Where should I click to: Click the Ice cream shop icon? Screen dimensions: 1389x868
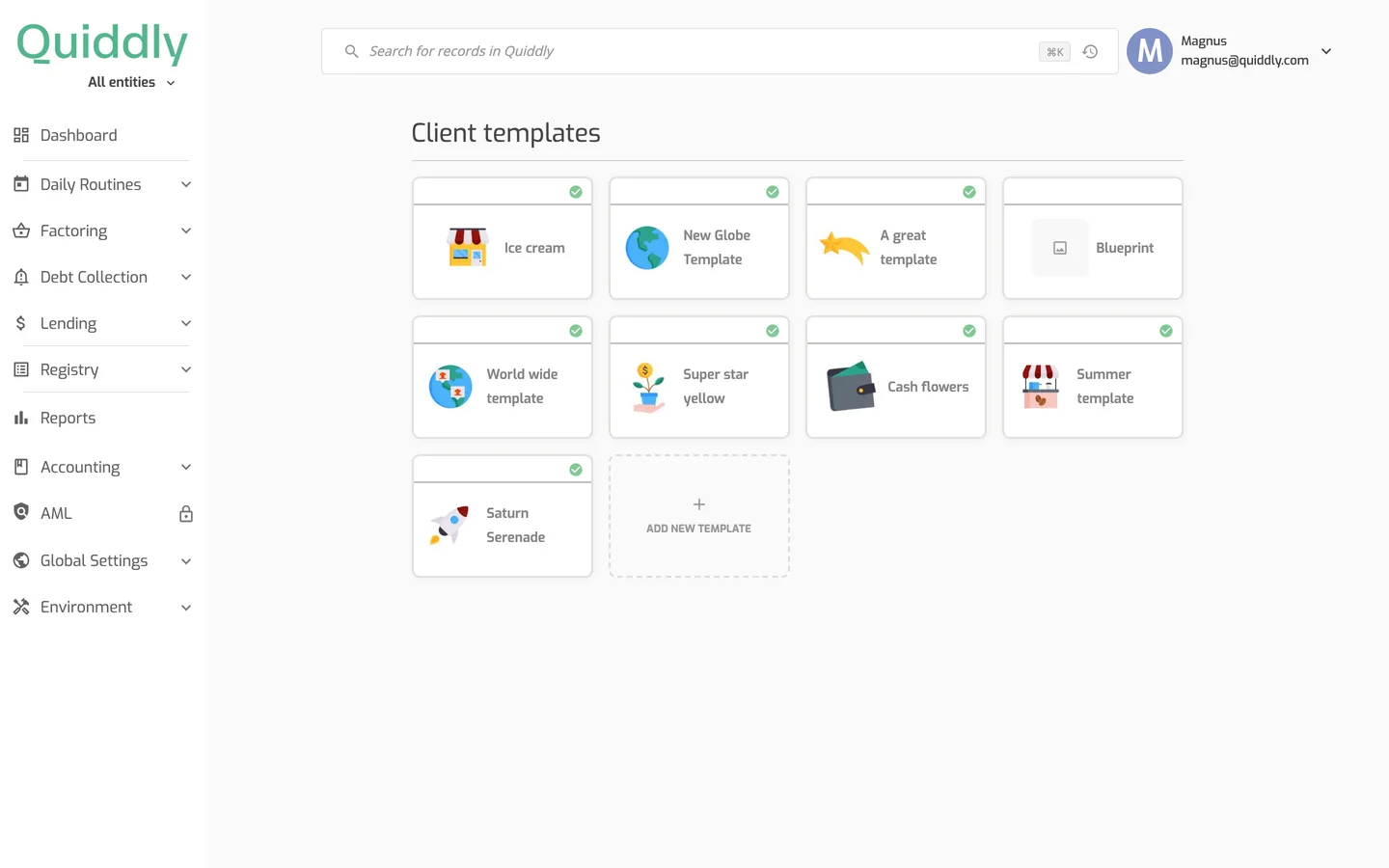468,247
